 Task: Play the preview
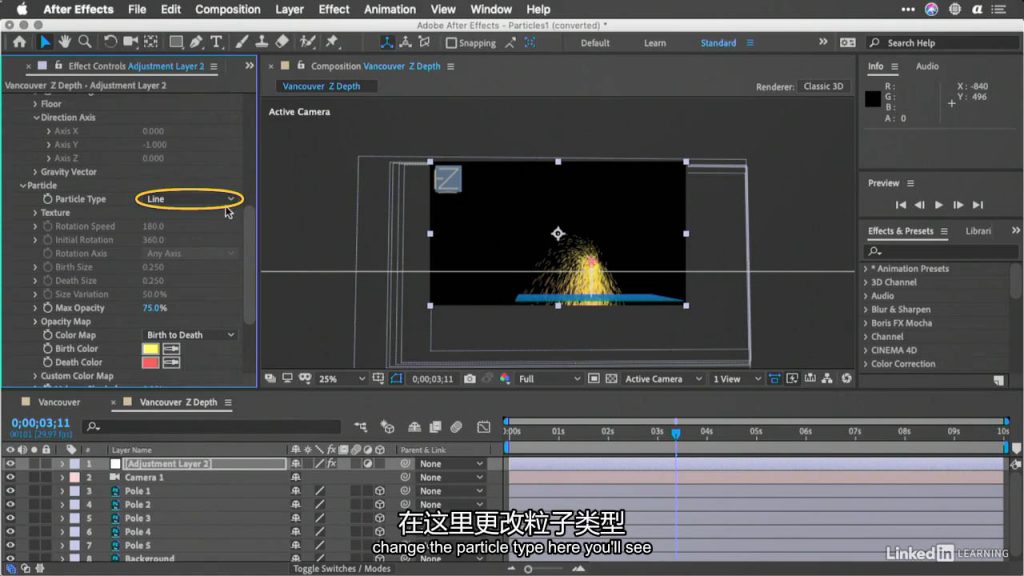tap(938, 205)
